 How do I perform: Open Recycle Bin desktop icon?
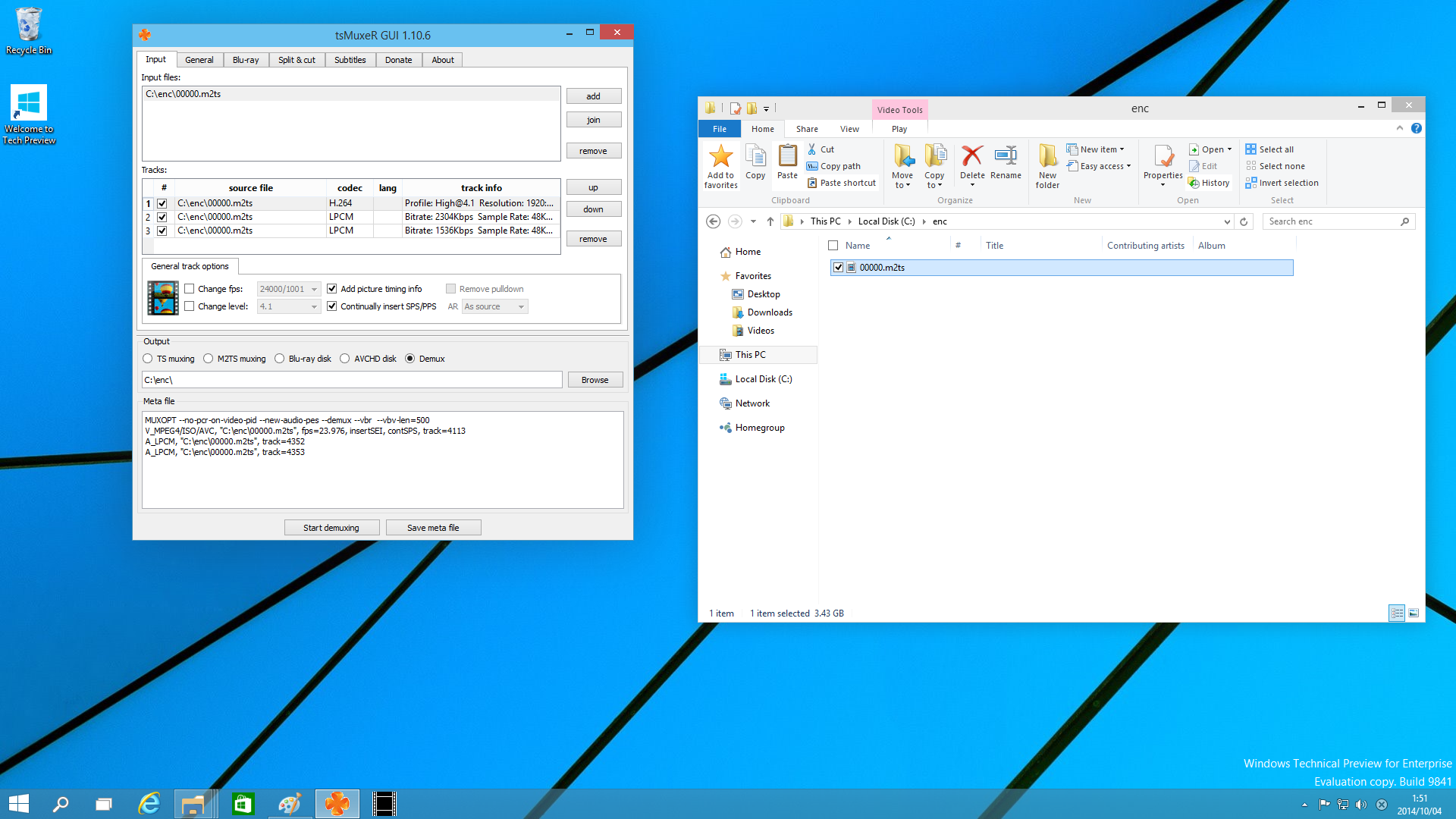click(29, 31)
